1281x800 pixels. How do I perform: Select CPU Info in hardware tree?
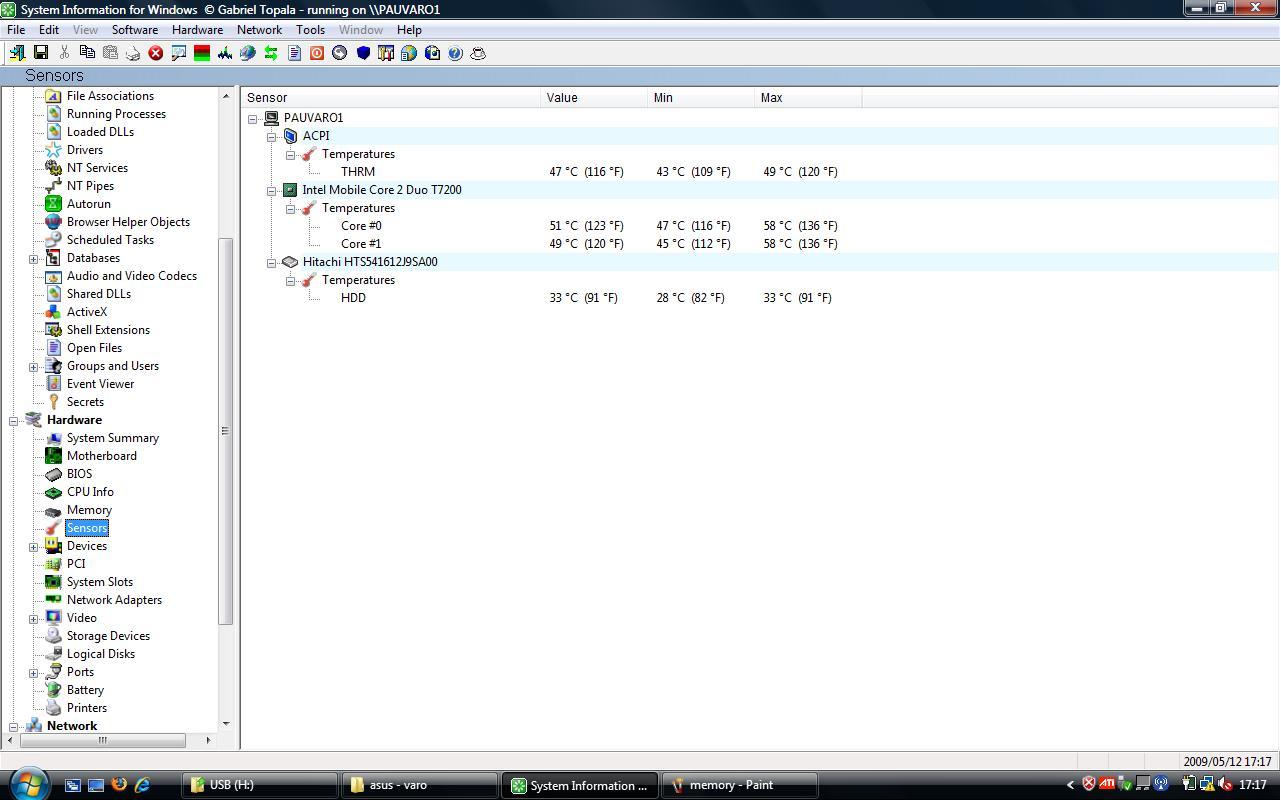click(x=90, y=492)
